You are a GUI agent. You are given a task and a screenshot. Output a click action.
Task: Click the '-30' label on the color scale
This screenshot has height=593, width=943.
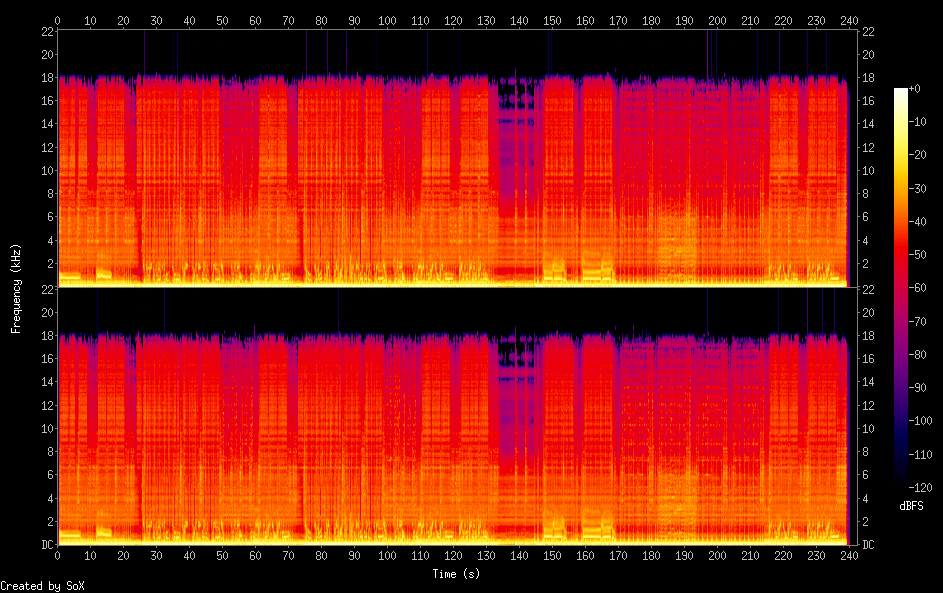[921, 190]
